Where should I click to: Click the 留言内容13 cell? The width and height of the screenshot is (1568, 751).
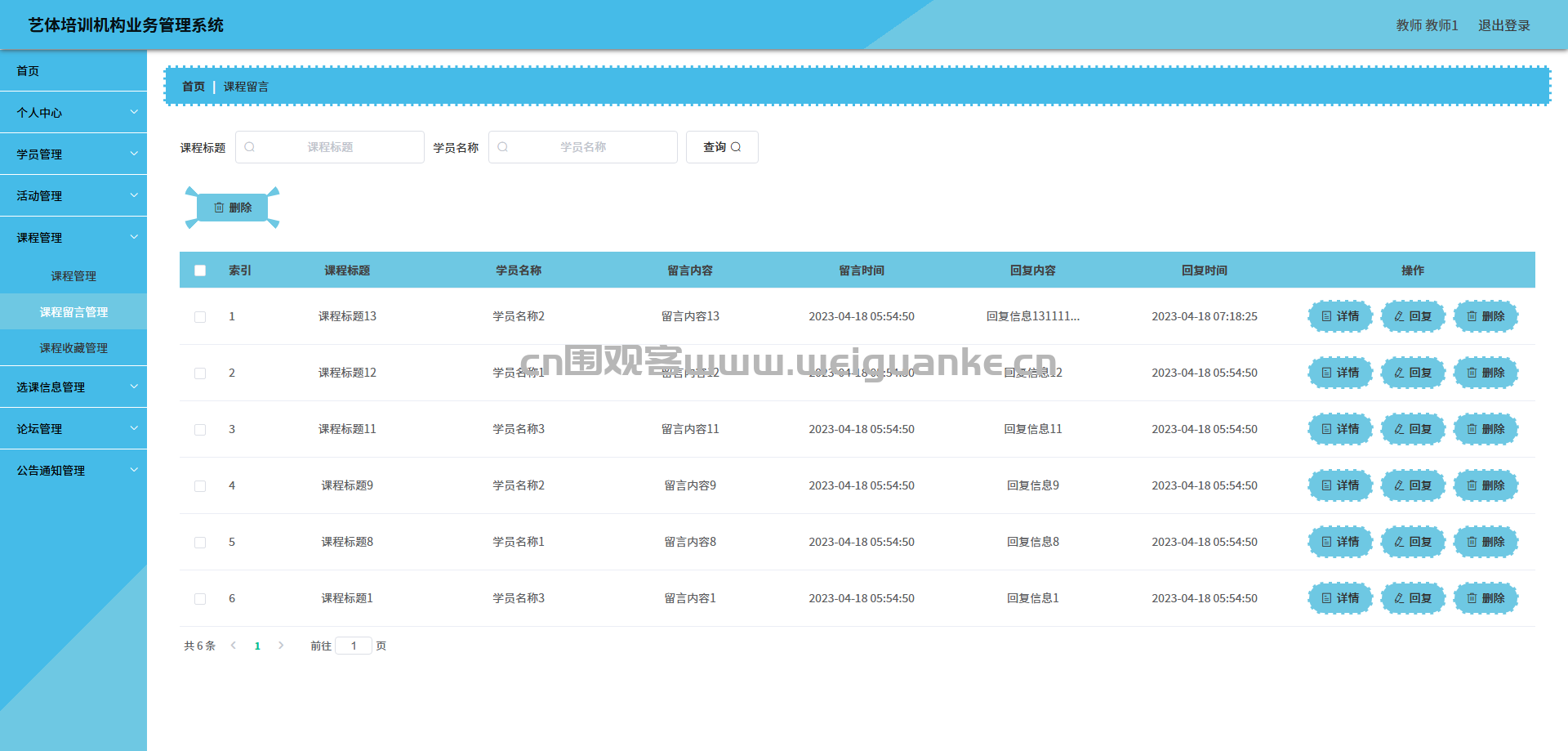[690, 316]
